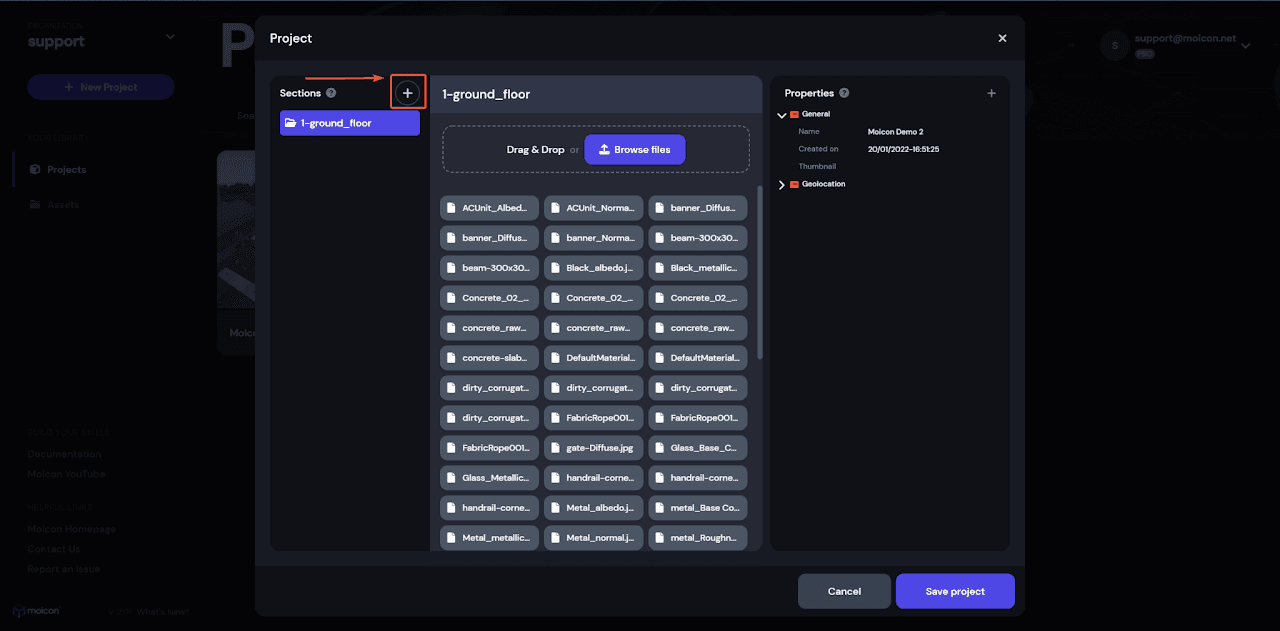
Task: Open the support workspace dropdown
Action: (x=169, y=37)
